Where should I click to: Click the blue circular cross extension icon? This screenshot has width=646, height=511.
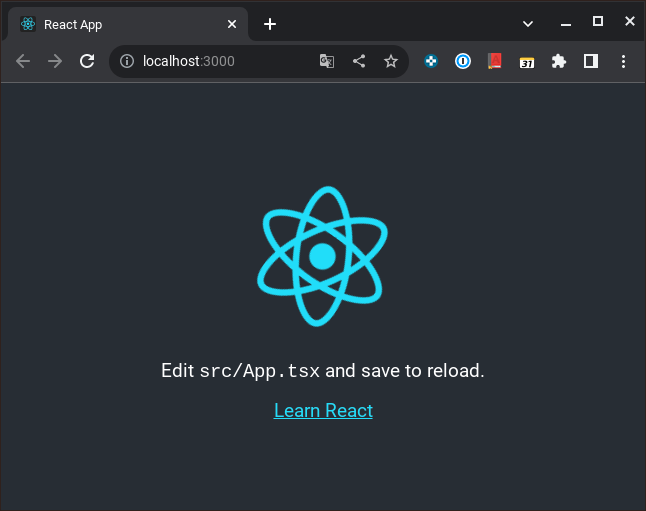[430, 61]
